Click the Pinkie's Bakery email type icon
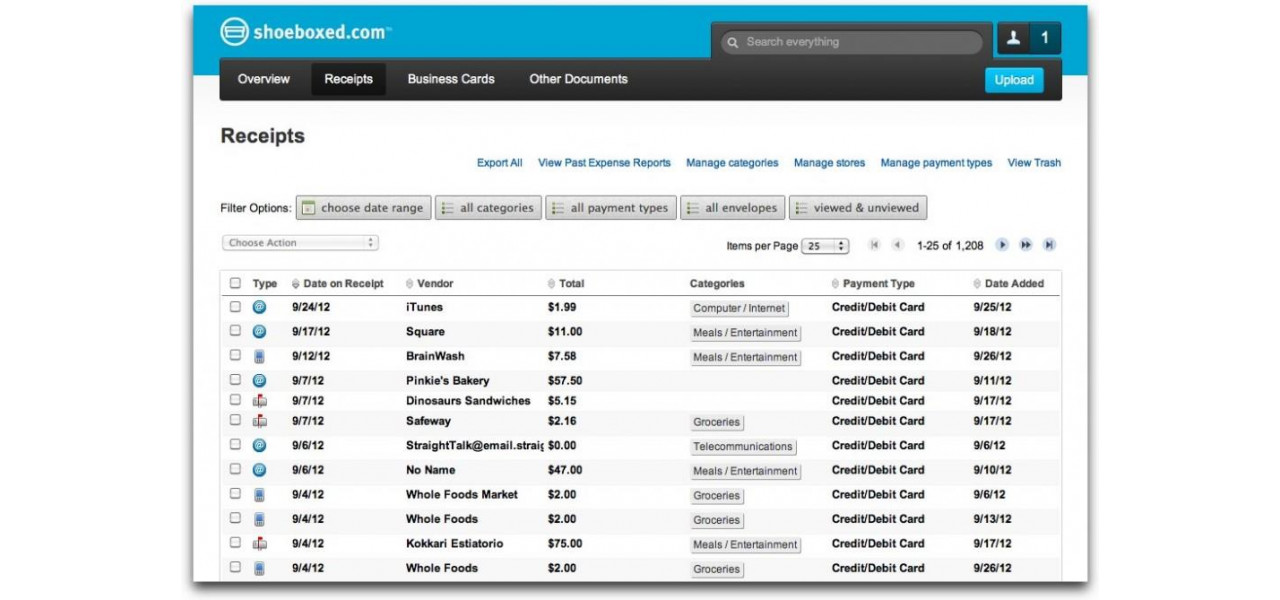Screen dimensions: 1280x600 pyautogui.click(x=259, y=380)
